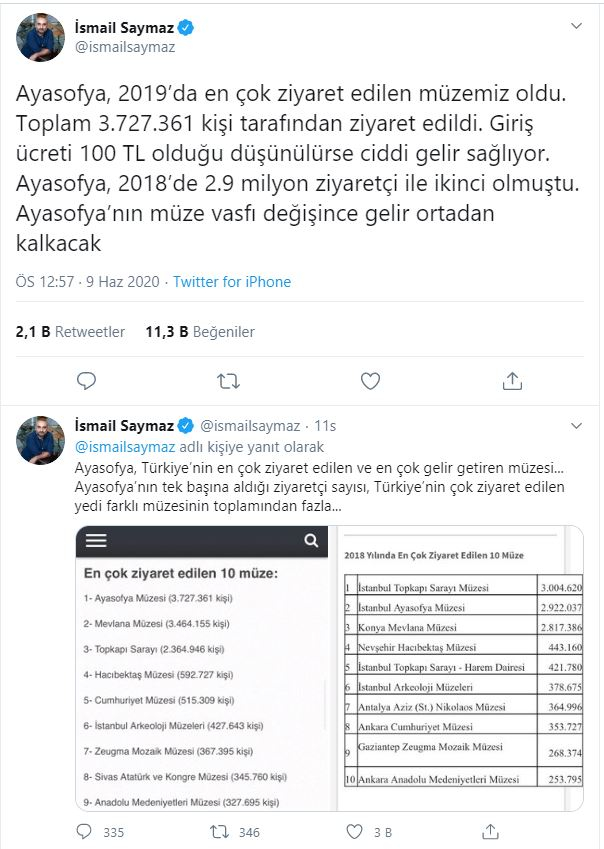
Task: Click the reply icon with 335 replies
Action: [x=101, y=832]
